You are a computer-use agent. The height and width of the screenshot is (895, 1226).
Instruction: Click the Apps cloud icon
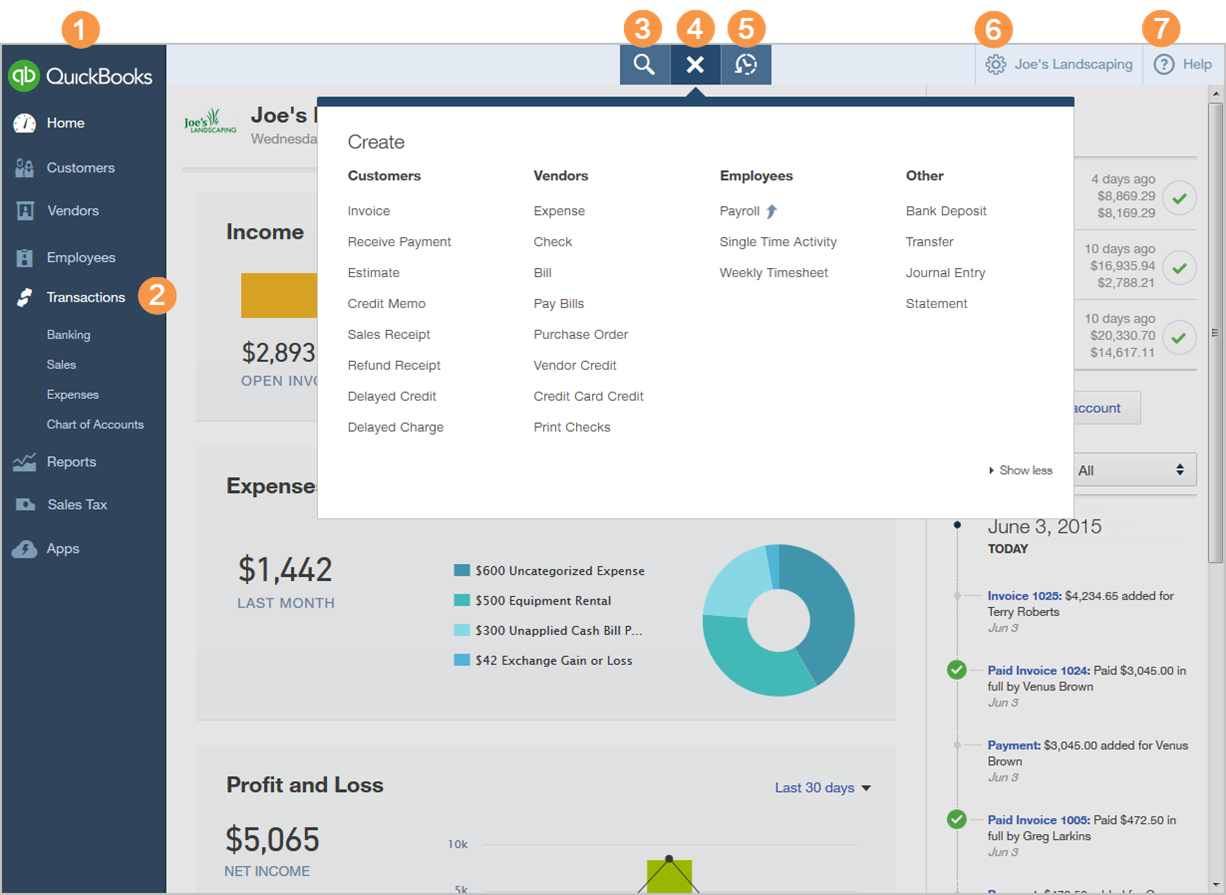[x=24, y=549]
